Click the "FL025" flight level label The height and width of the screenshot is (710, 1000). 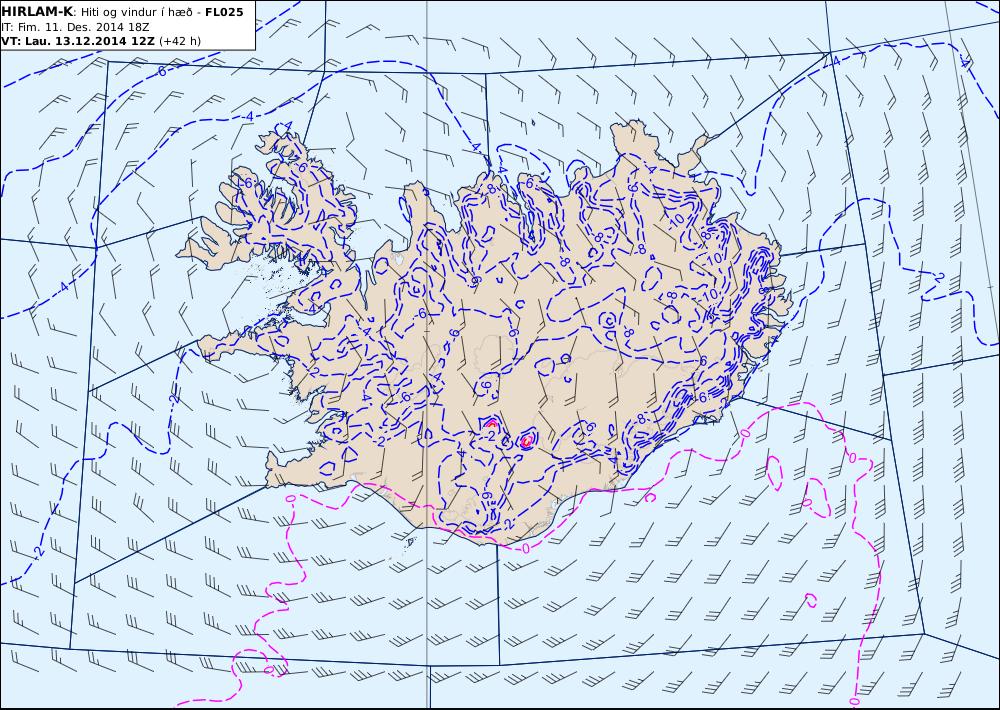click(x=224, y=12)
